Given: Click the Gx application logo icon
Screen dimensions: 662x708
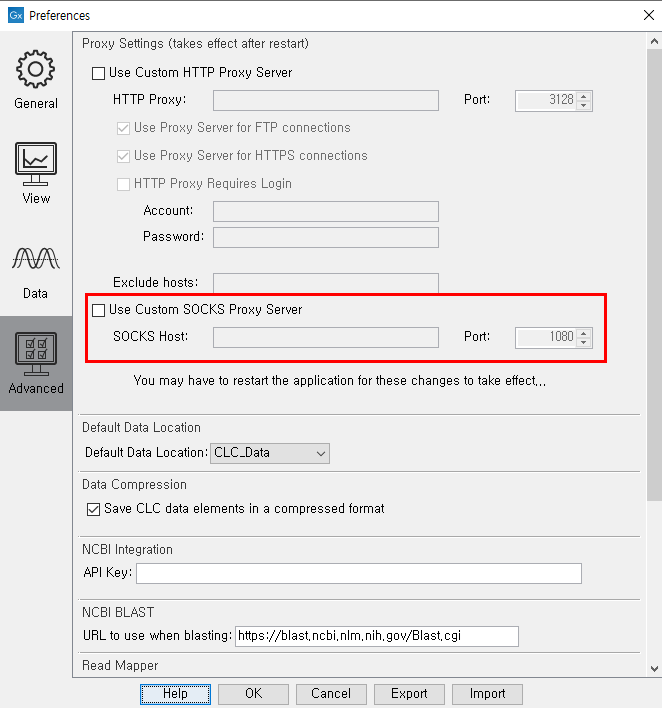Looking at the screenshot, I should (16, 15).
